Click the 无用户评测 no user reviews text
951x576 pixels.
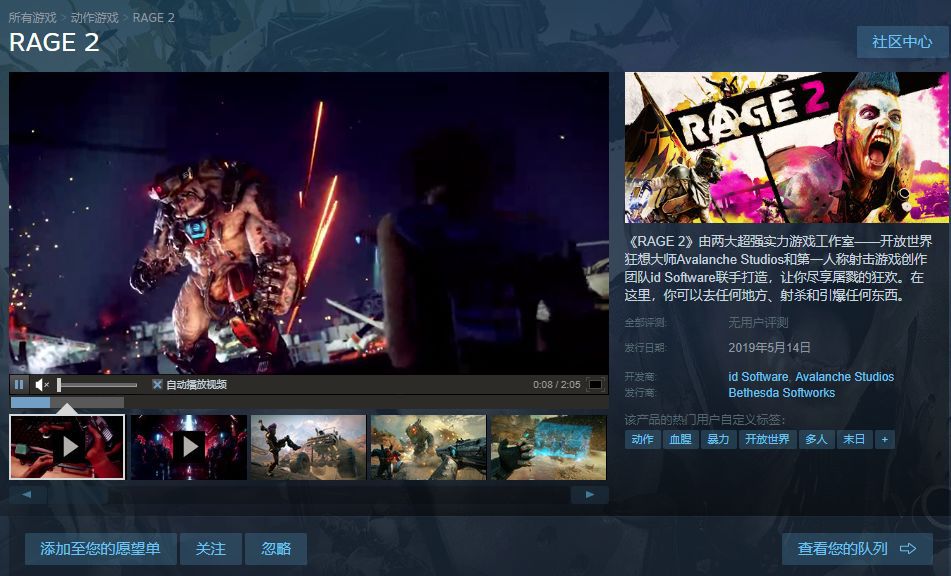point(758,323)
